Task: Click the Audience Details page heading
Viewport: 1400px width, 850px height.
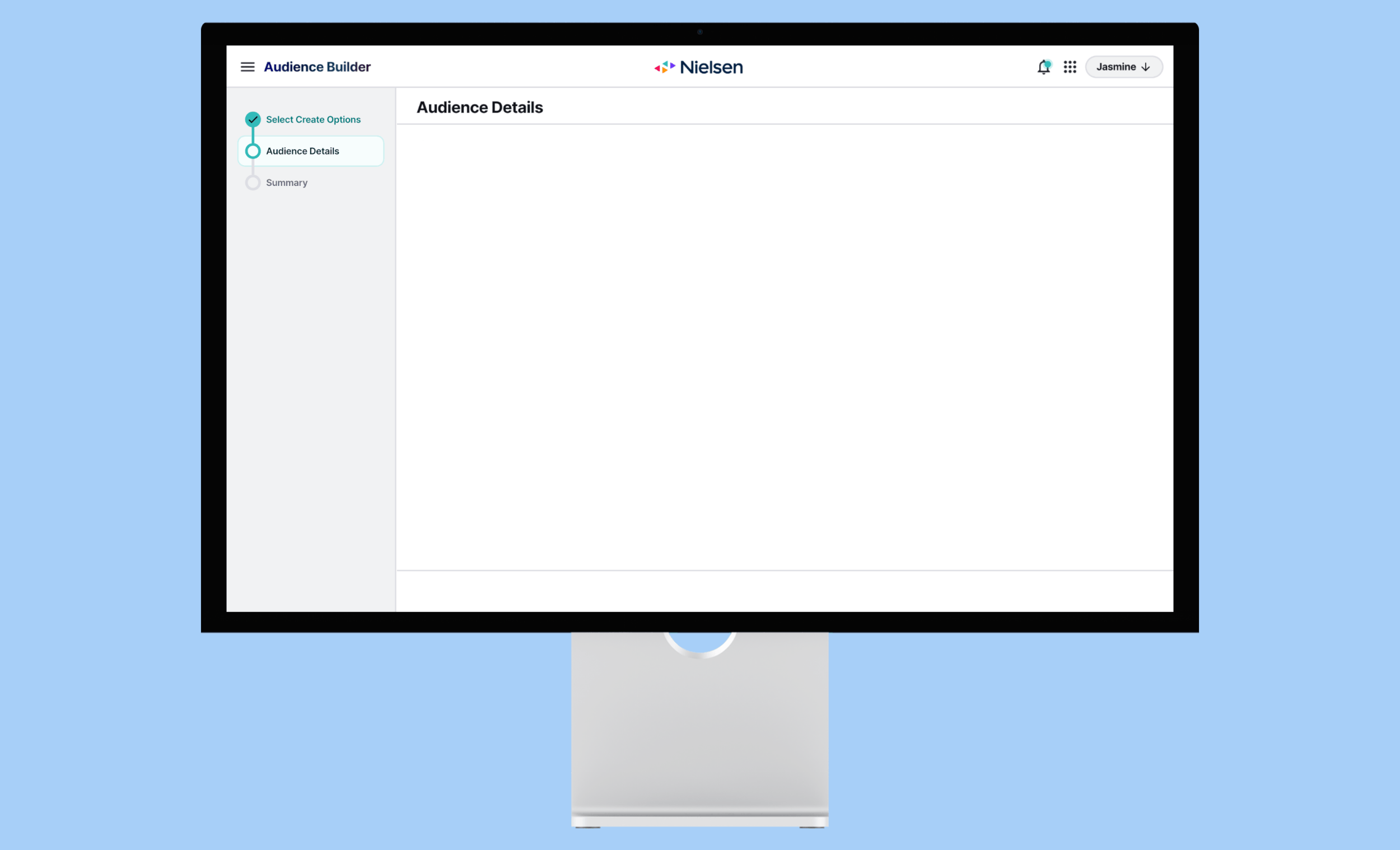Action: click(479, 108)
